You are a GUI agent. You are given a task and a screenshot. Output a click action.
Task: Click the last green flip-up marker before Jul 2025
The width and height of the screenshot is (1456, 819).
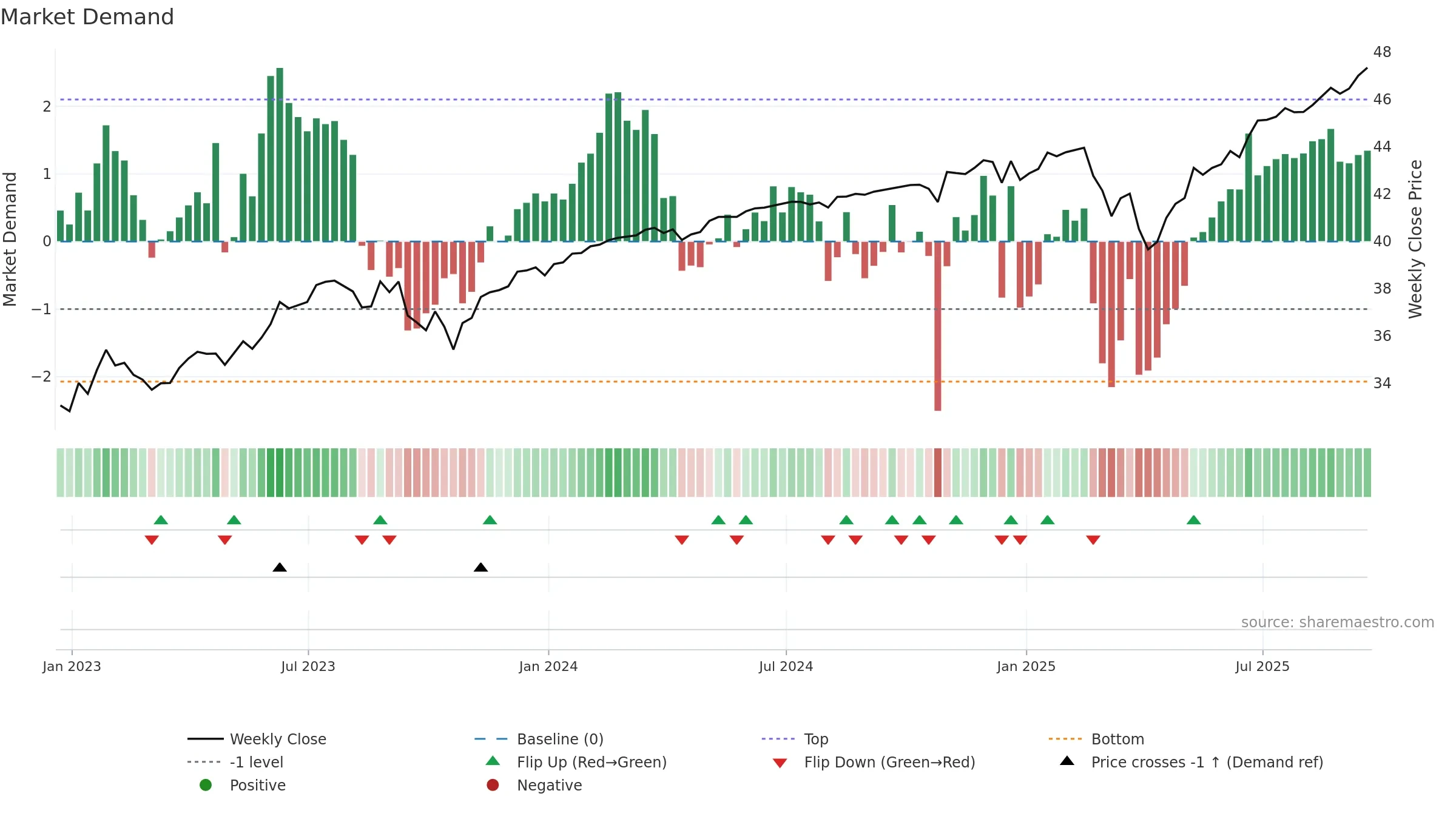click(x=1193, y=520)
